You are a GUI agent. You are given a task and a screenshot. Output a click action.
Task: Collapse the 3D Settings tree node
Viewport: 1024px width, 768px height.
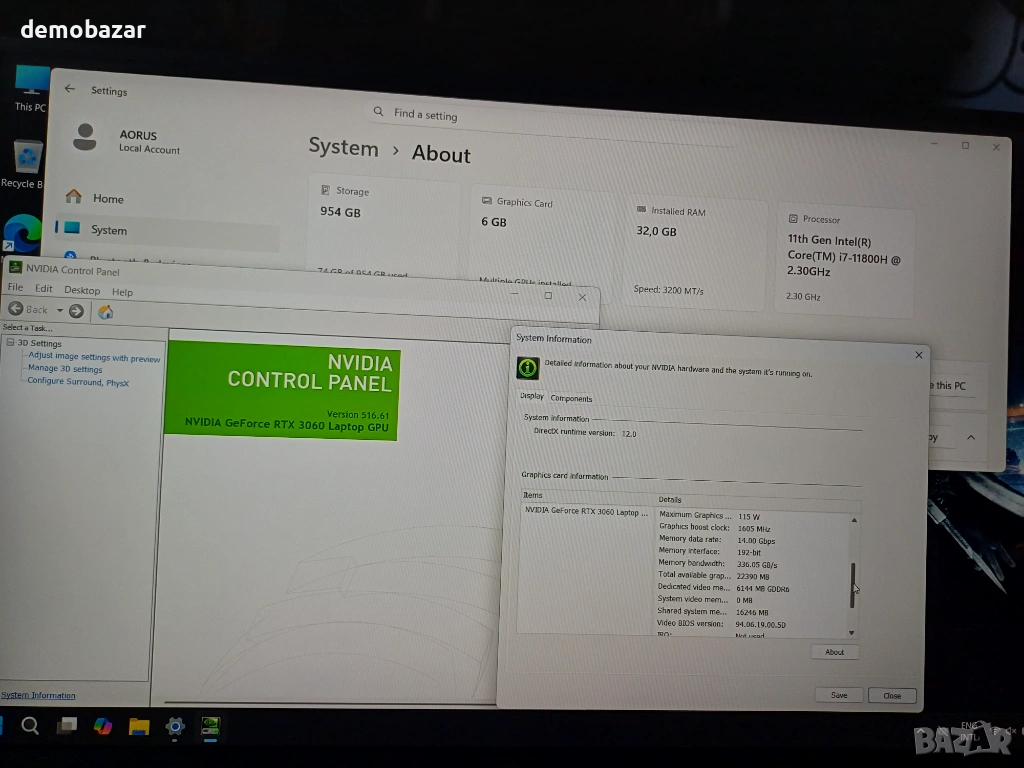10,343
